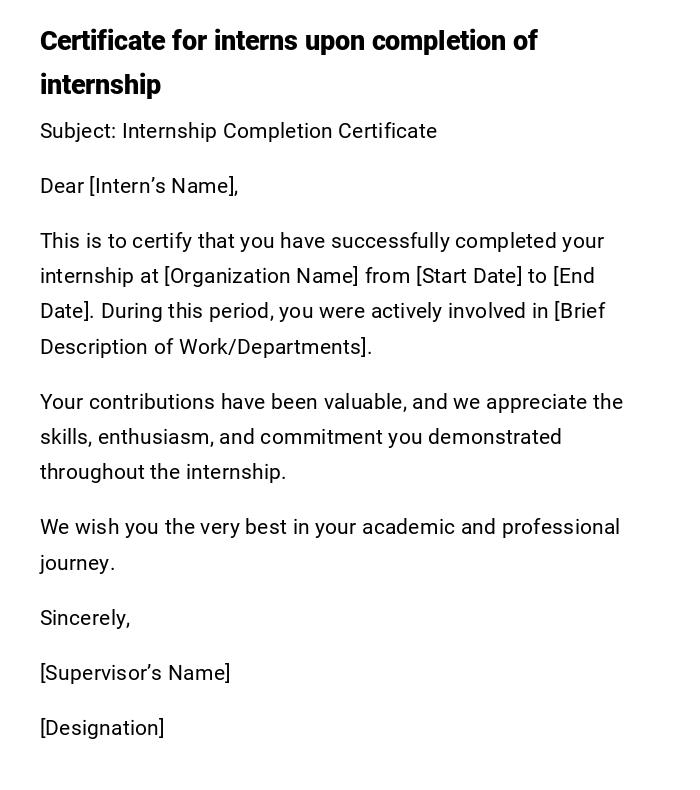Click the word Dear in the greeting
Screen dimensions: 700x790
[62, 186]
